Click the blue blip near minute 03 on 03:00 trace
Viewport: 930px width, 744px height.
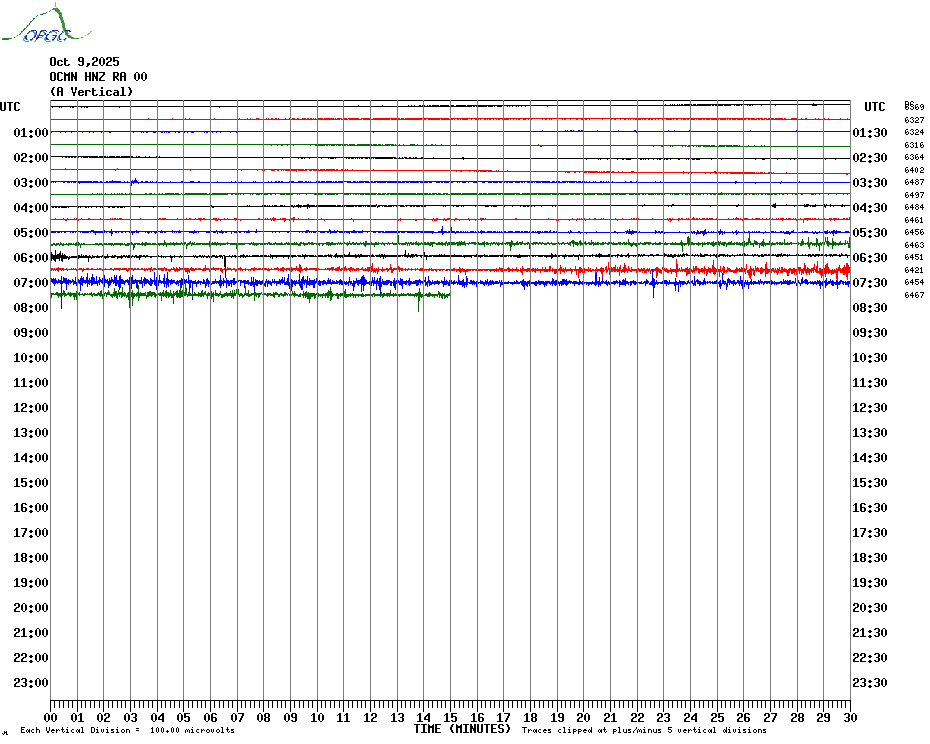coord(134,181)
